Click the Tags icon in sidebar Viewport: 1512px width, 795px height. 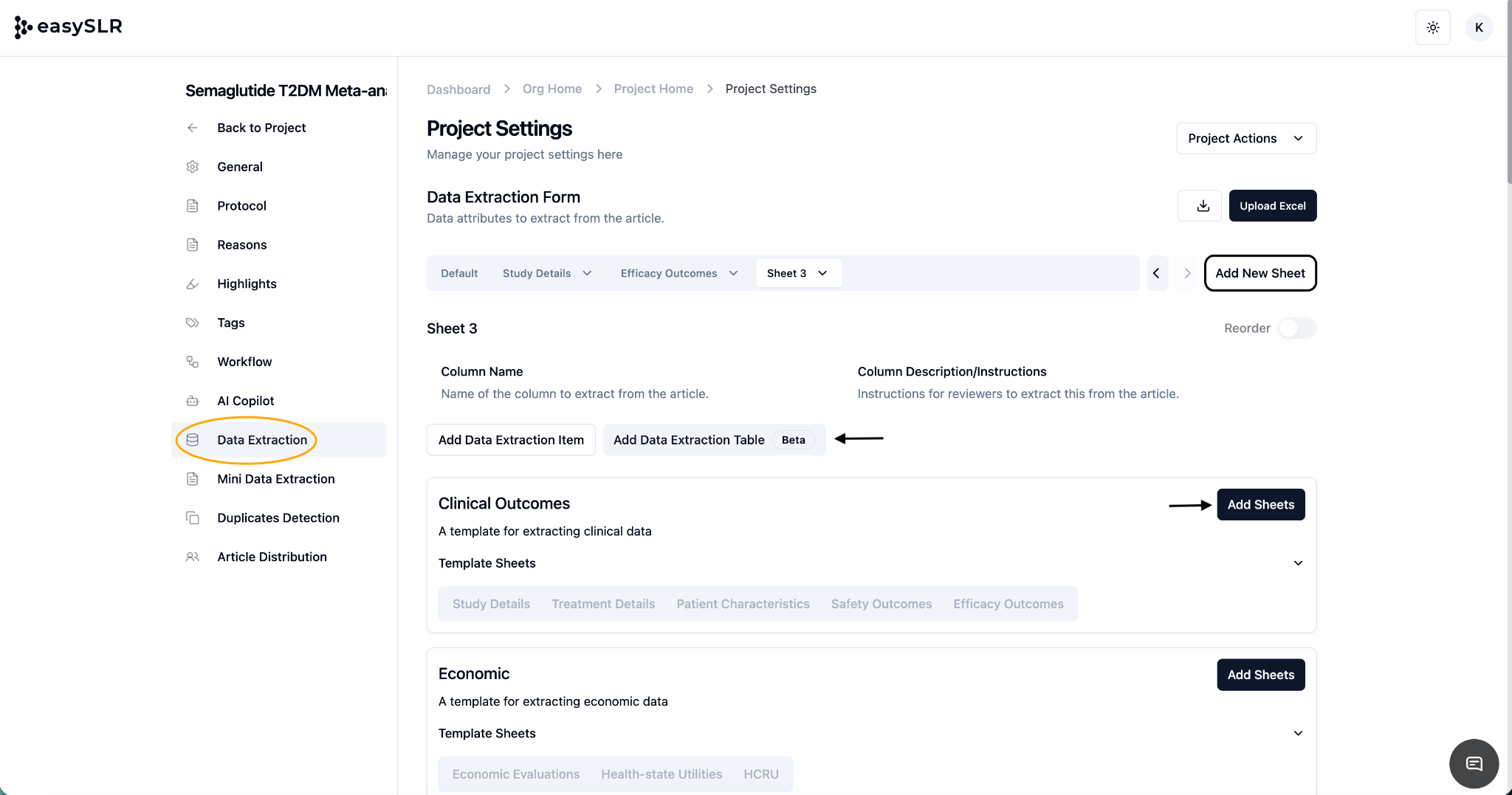click(193, 323)
